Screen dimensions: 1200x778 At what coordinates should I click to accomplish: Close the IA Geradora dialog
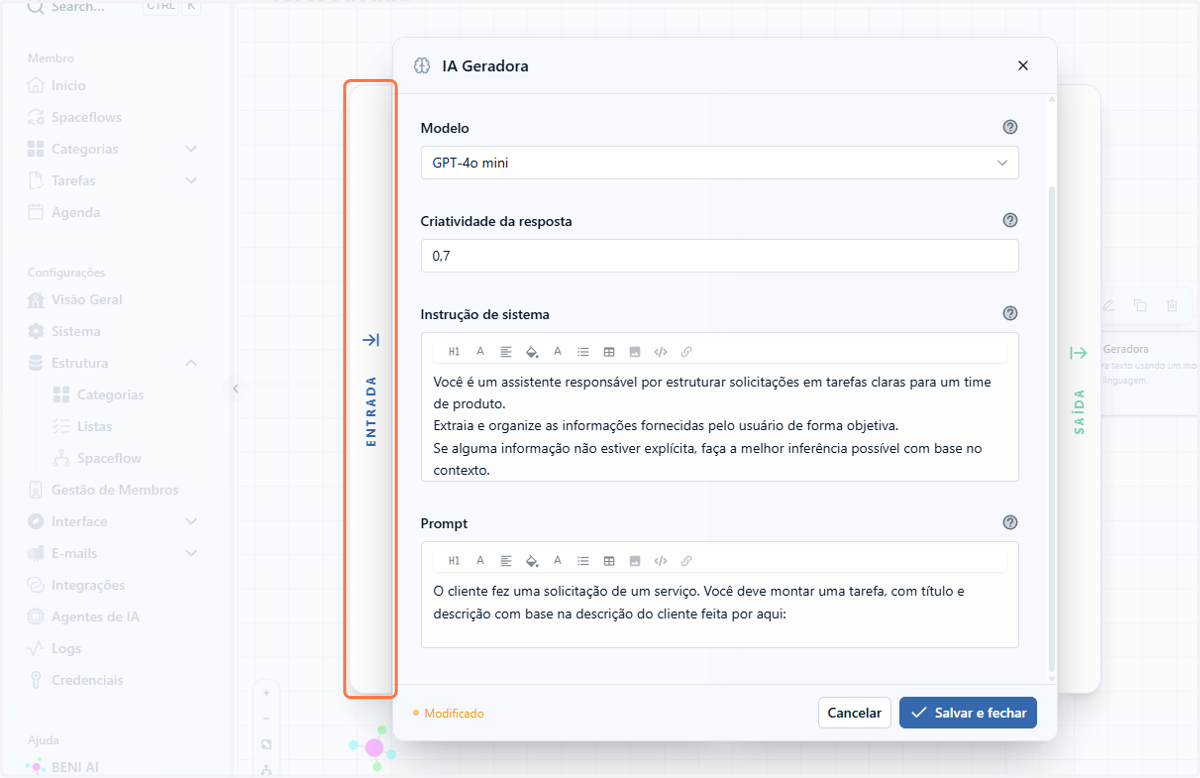click(1023, 66)
